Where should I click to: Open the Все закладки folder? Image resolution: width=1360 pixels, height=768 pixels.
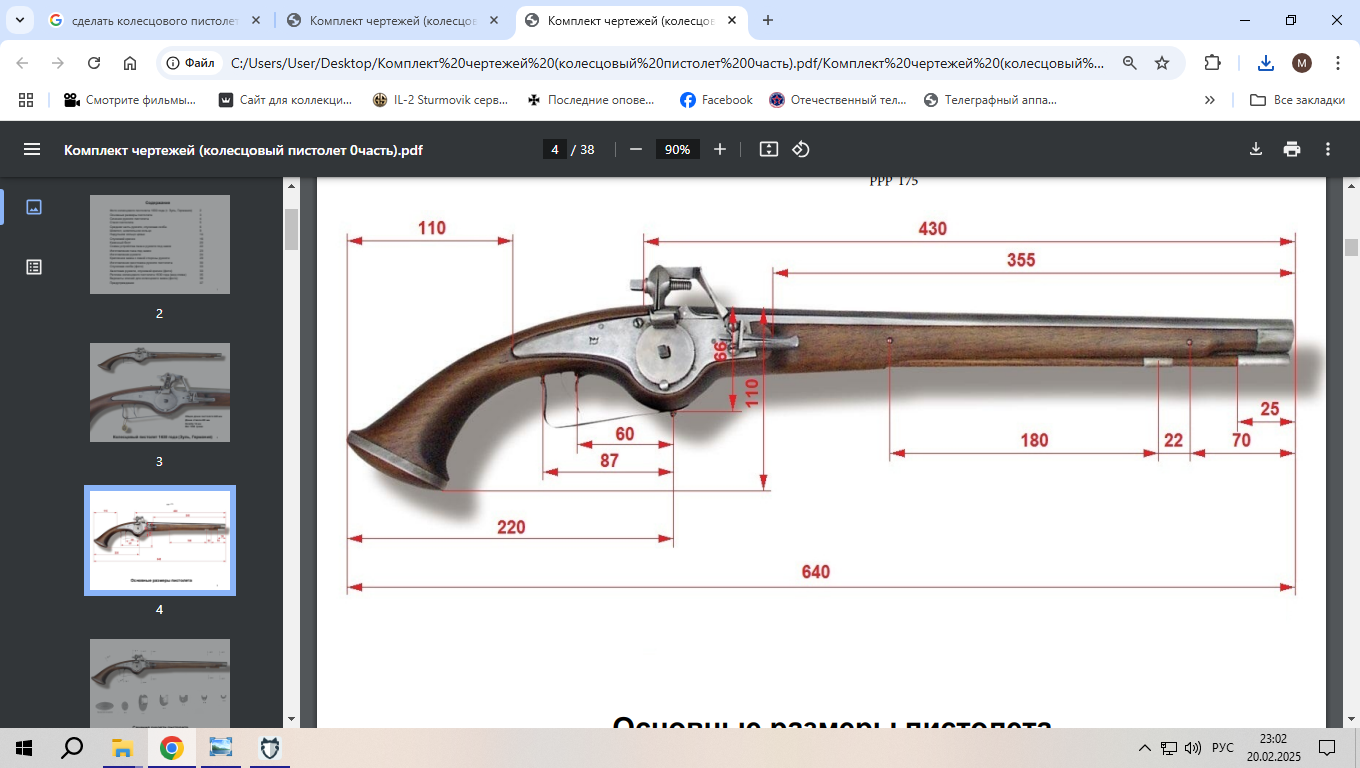tap(1297, 100)
